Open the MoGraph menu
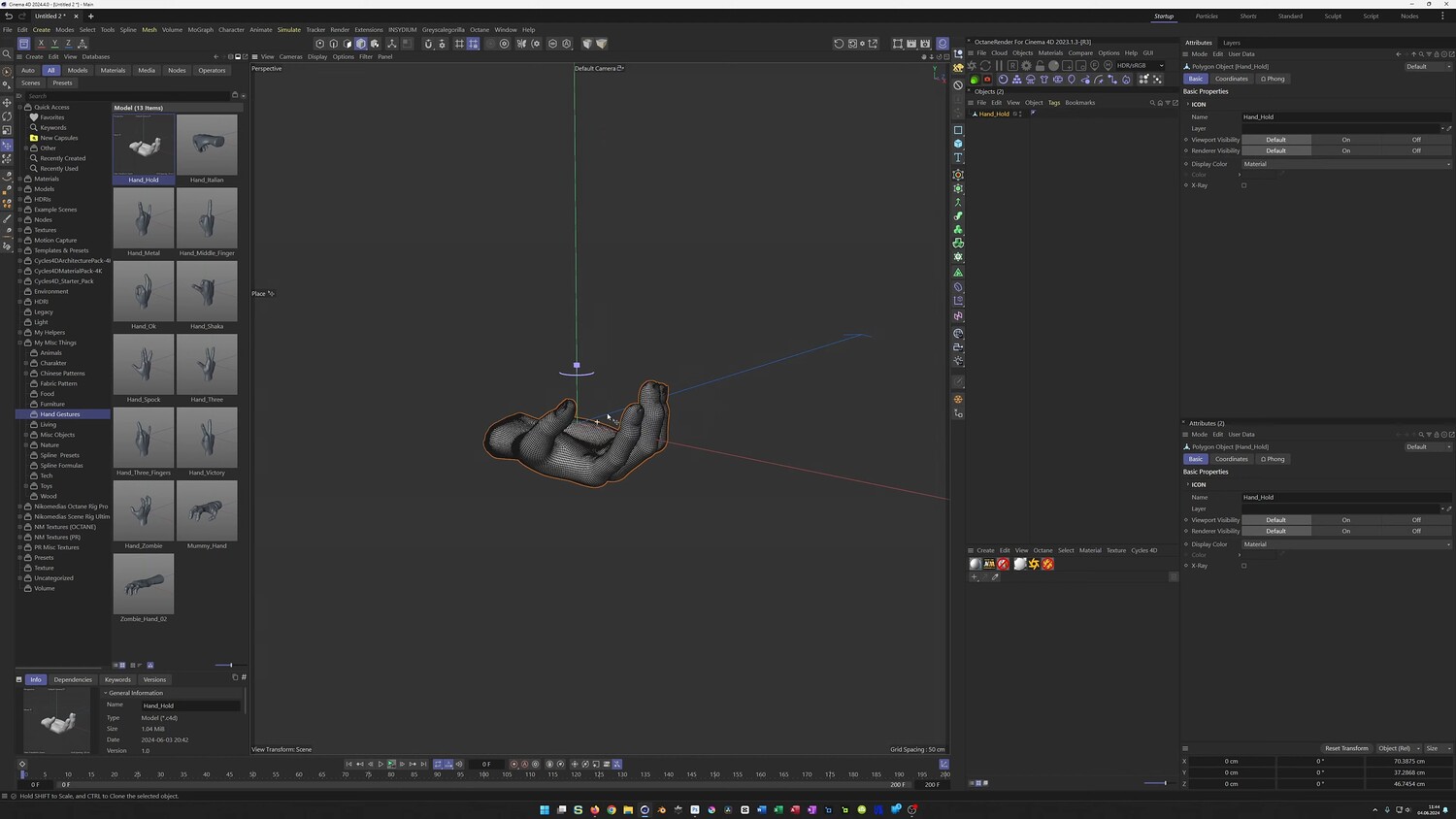Image resolution: width=1456 pixels, height=819 pixels. 200,30
